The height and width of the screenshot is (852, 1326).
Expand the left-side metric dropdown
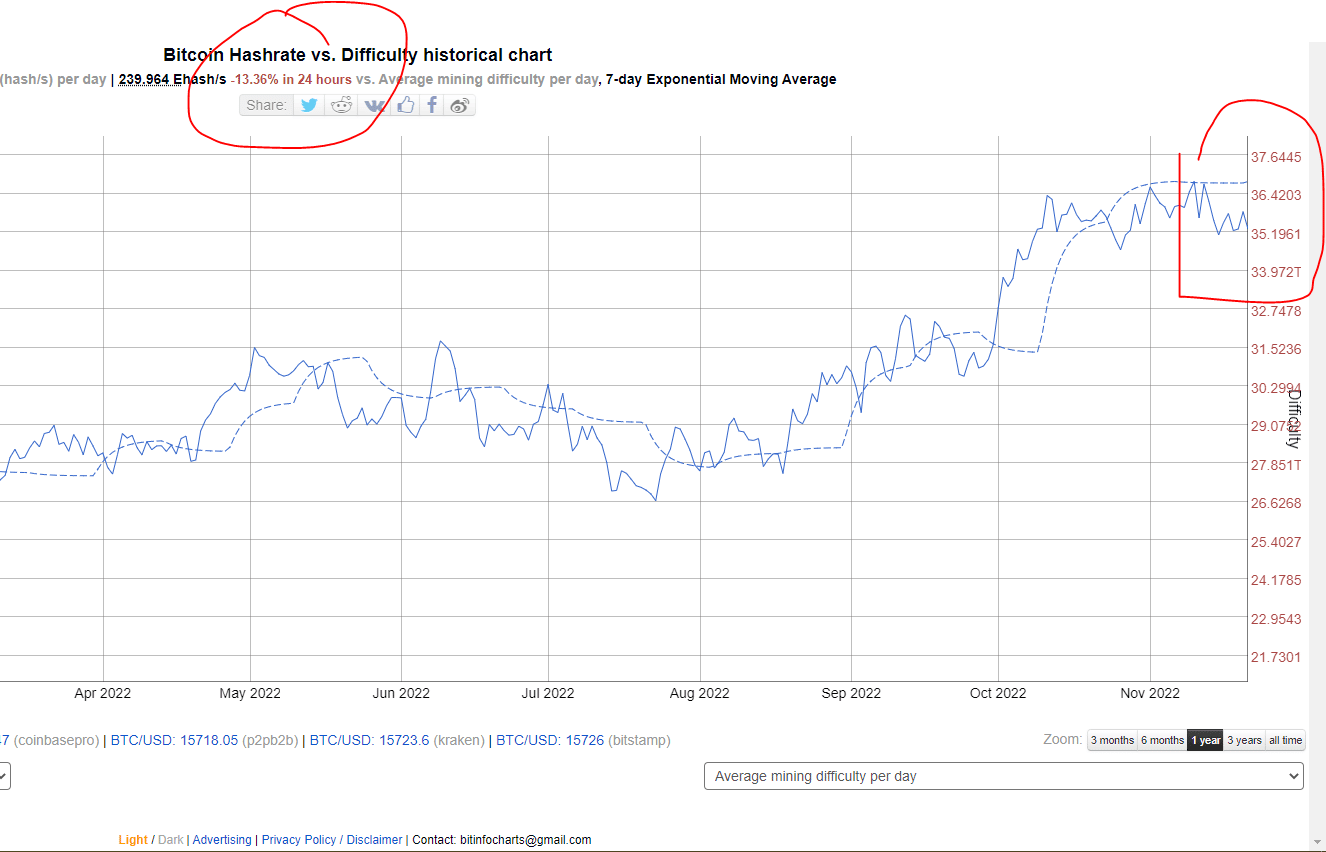[4, 776]
